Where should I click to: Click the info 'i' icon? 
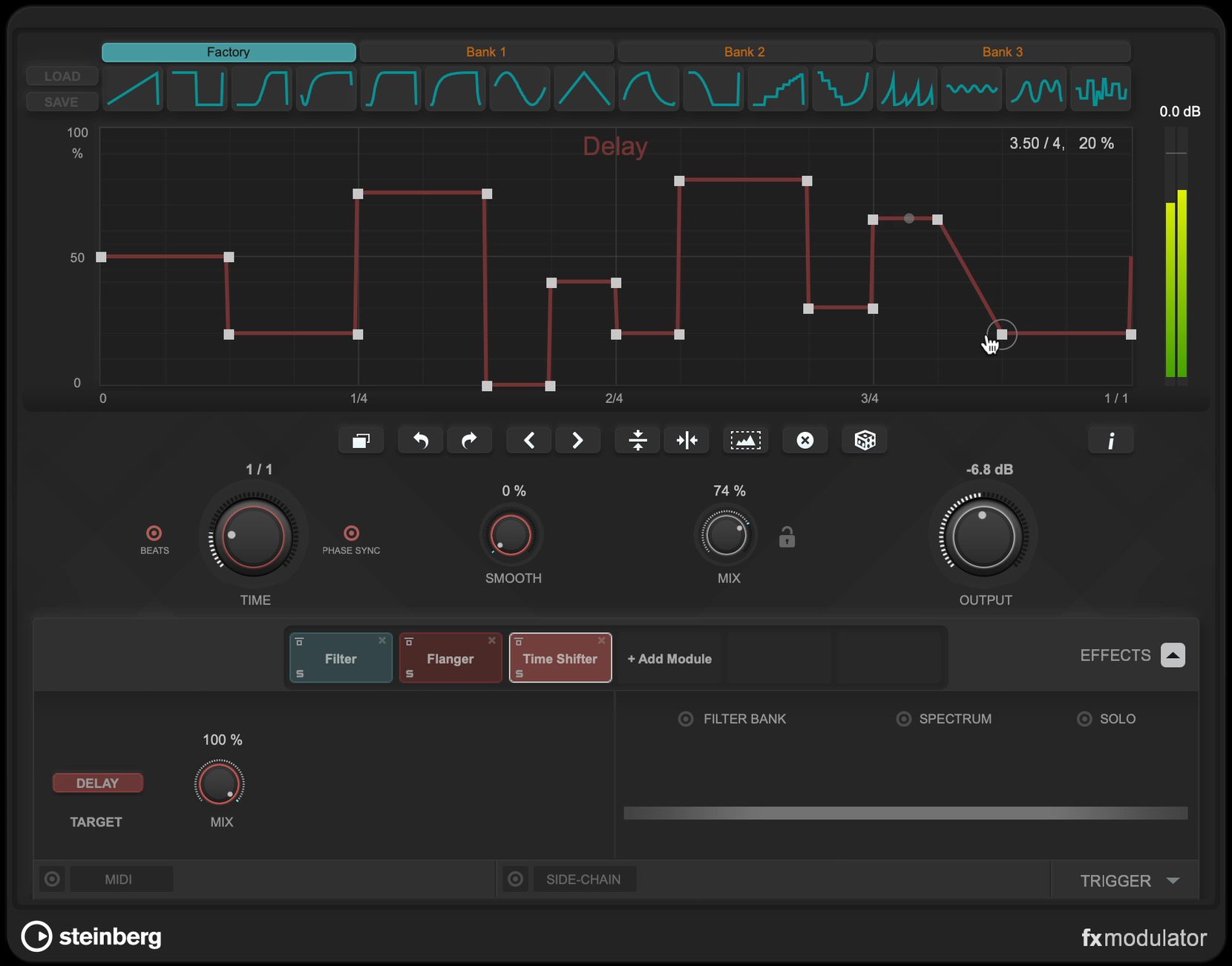[x=1110, y=441]
